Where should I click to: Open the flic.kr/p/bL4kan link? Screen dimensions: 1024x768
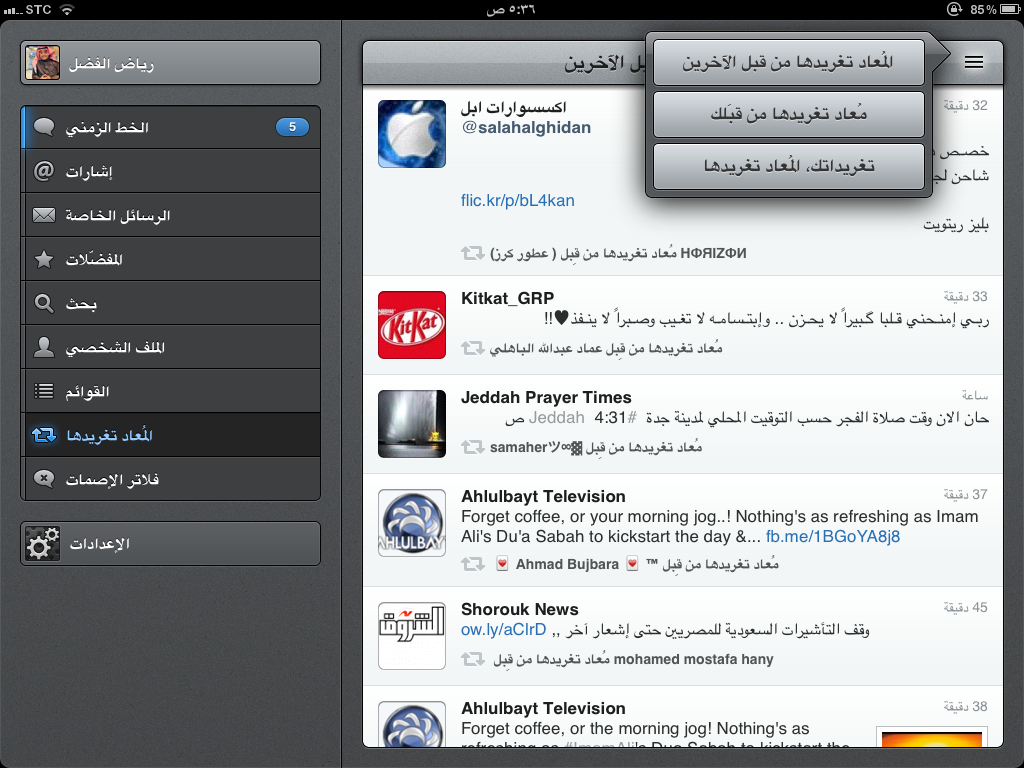[x=517, y=200]
